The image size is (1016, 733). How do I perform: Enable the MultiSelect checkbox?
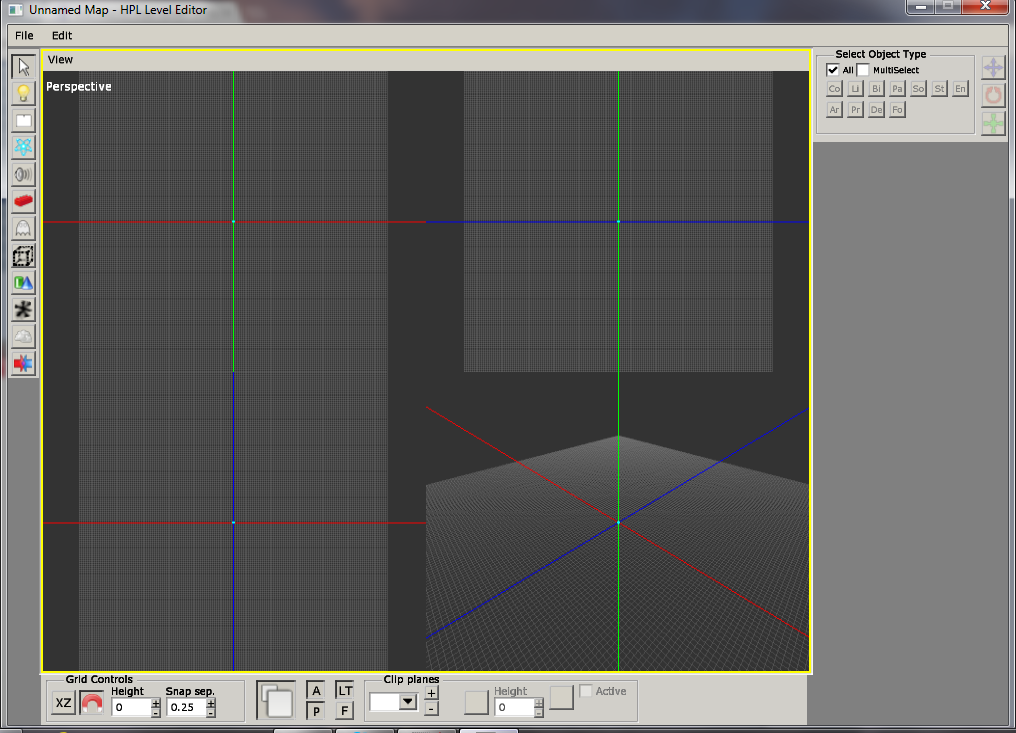pyautogui.click(x=862, y=70)
